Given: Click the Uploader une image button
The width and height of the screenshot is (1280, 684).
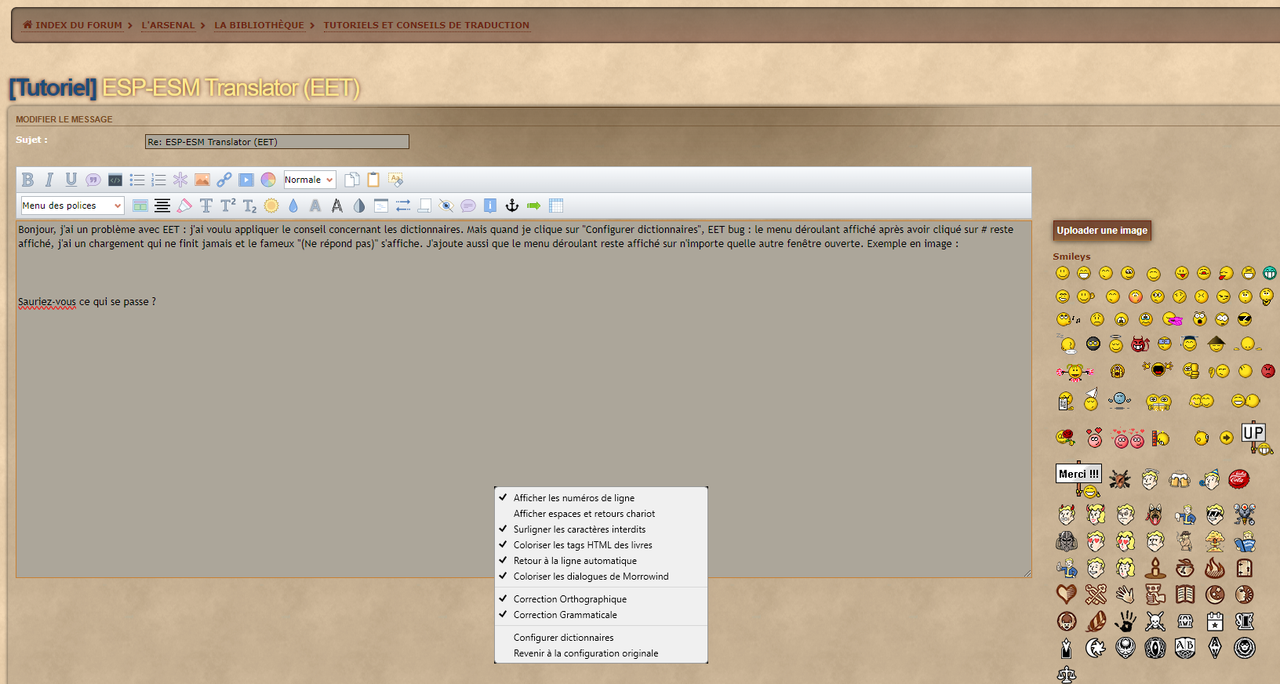Looking at the screenshot, I should click(1102, 231).
